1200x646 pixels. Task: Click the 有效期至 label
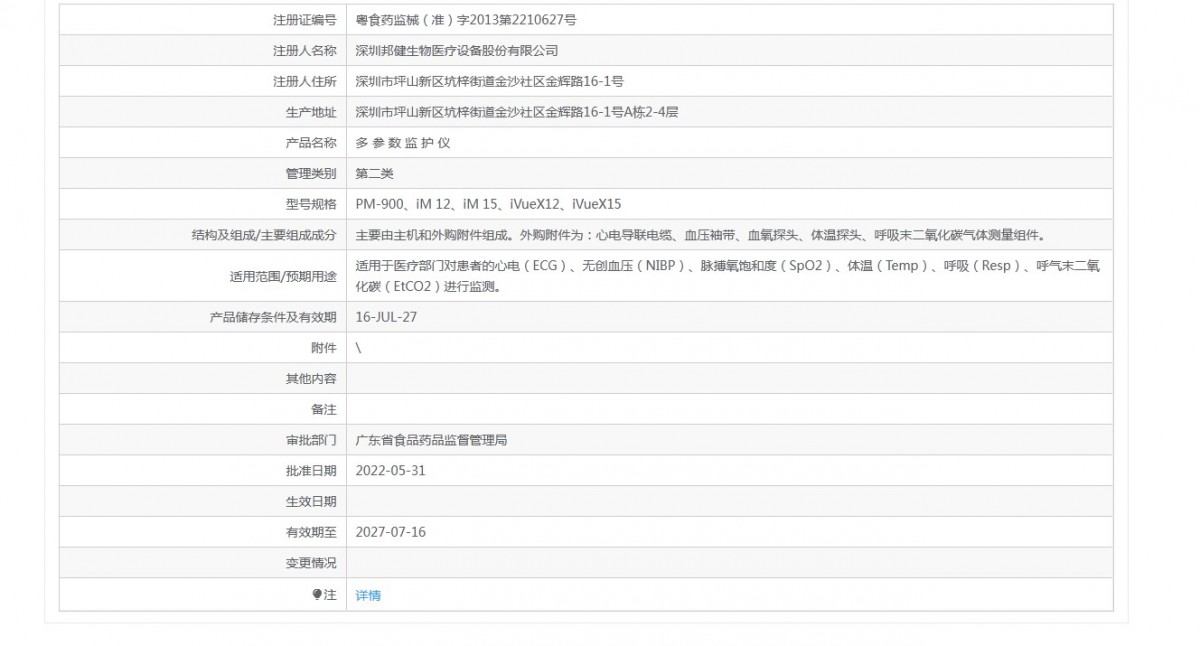(311, 532)
